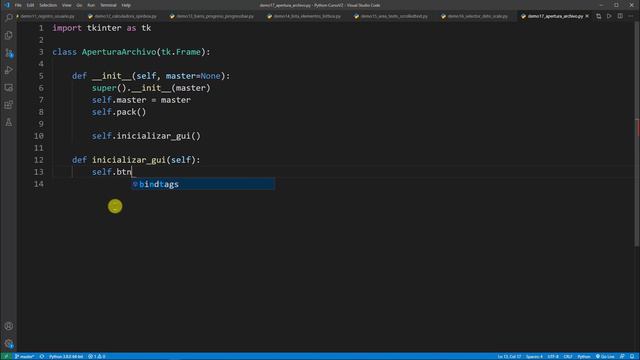Click the editor vertical scrollbar

click(637, 135)
